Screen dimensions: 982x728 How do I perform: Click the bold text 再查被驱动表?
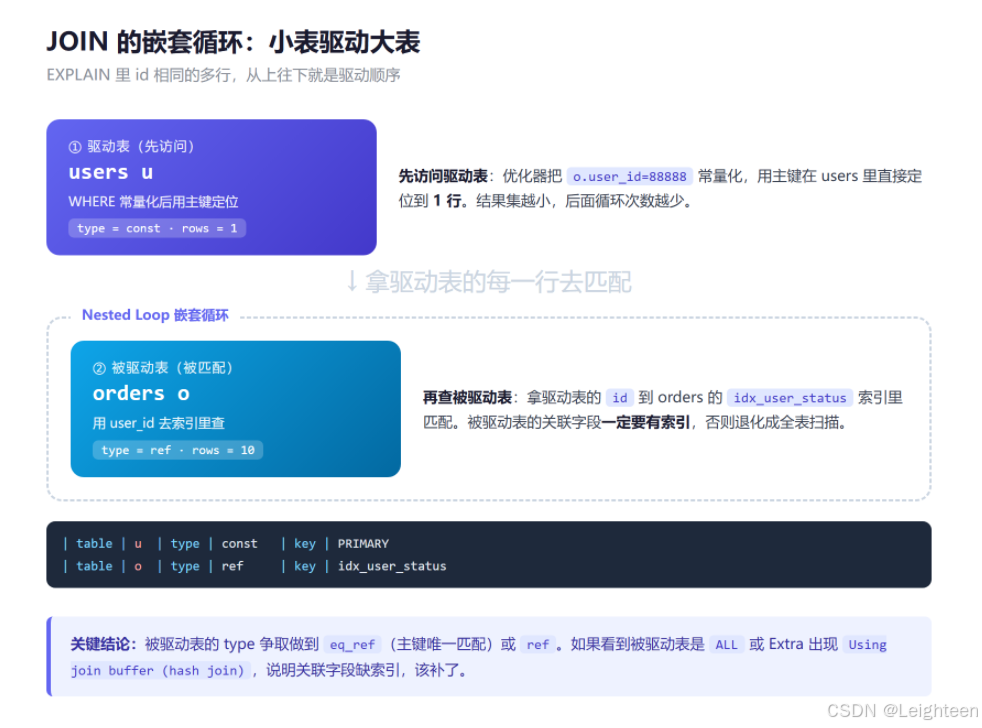coord(467,398)
